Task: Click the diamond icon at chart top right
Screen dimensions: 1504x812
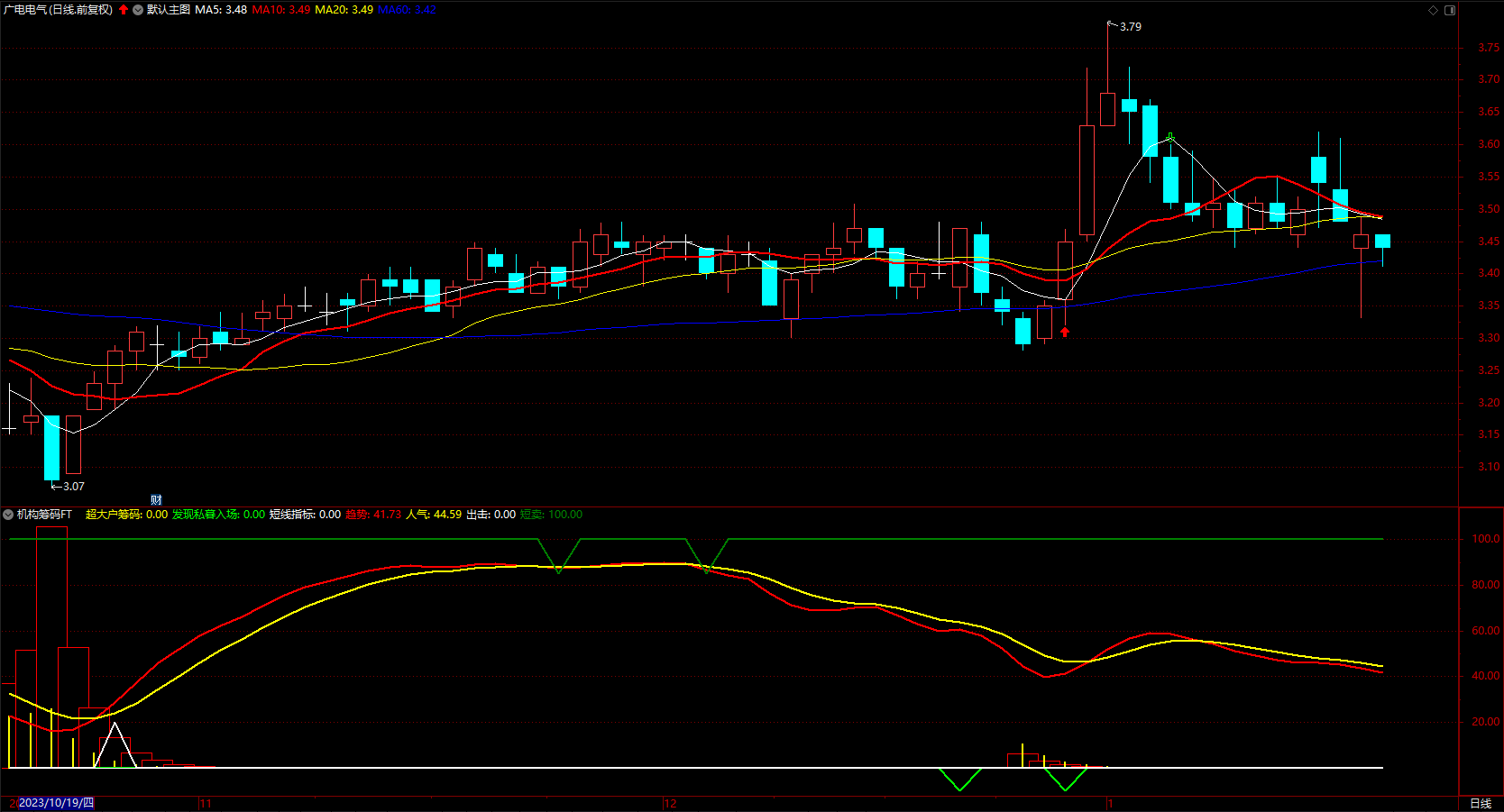Action: point(1434,10)
